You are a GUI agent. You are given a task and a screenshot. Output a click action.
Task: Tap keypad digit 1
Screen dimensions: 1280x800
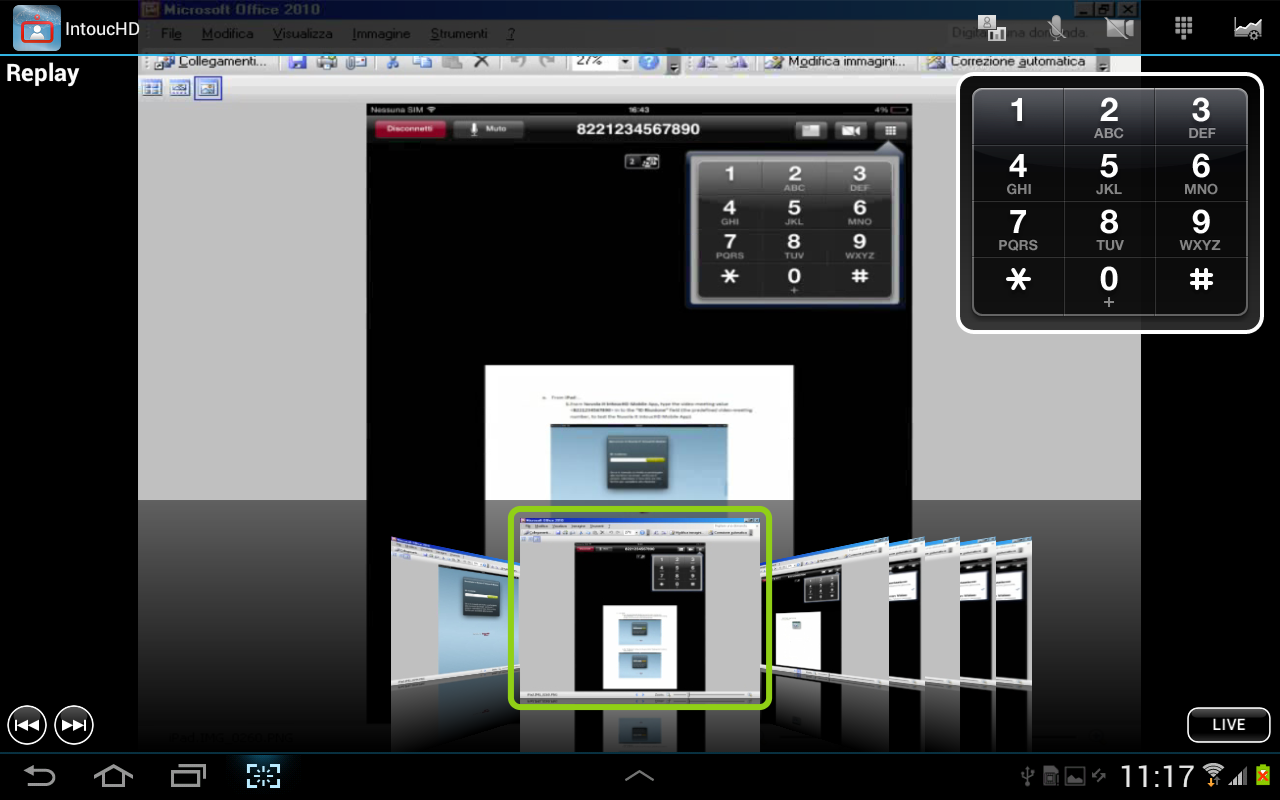(x=1018, y=118)
